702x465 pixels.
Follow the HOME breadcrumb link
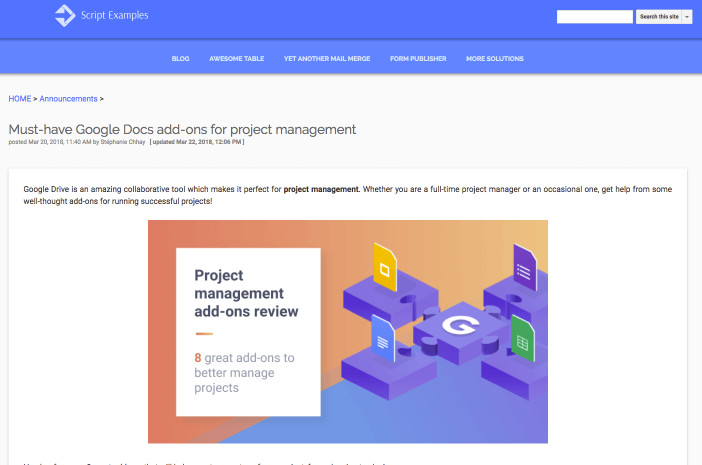tap(20, 98)
